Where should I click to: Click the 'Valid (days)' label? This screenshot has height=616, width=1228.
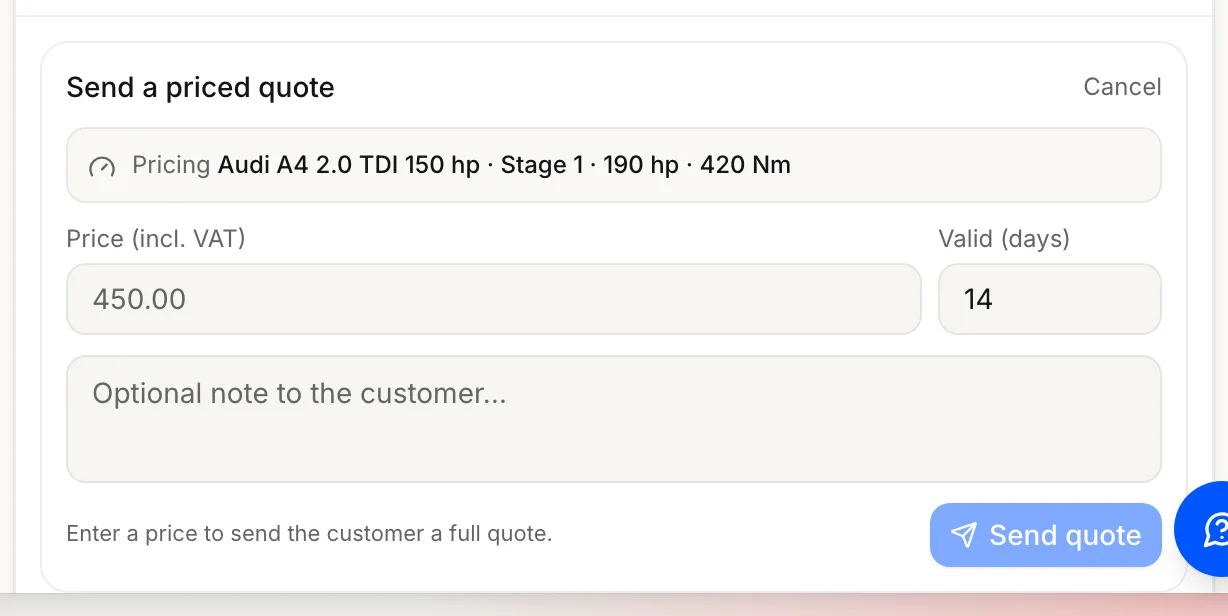(x=1004, y=239)
